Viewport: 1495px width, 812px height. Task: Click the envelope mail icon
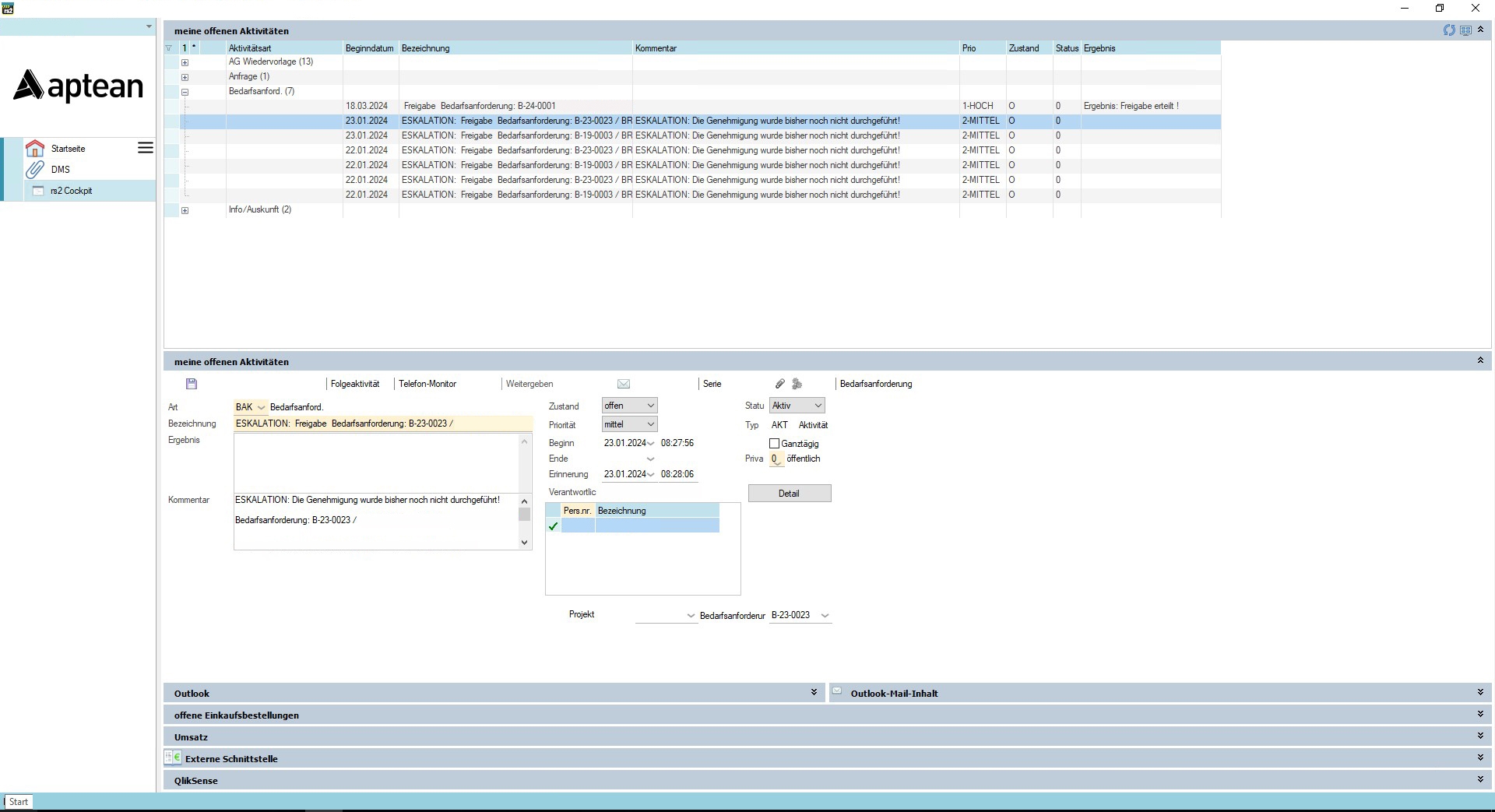pos(624,384)
